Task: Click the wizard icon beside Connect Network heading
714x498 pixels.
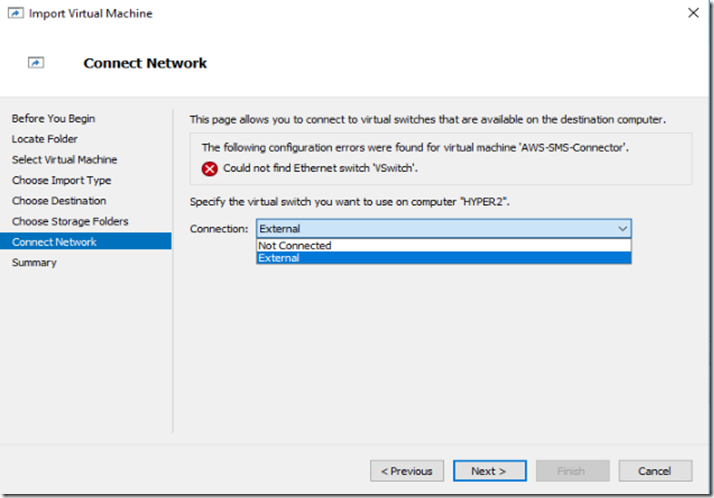Action: pyautogui.click(x=36, y=62)
